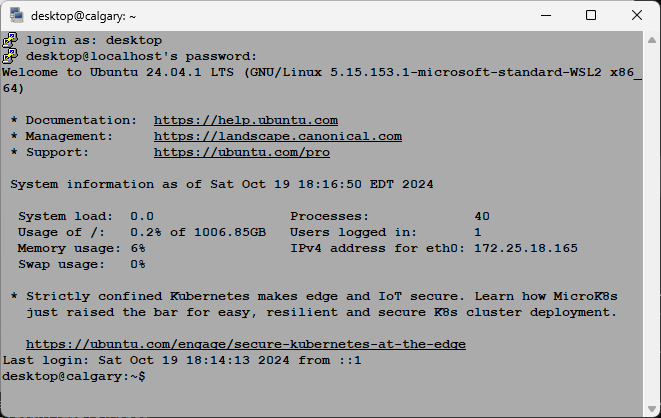
Task: Click the desktop@calgary:~$ command prompt line
Action: click(74, 376)
